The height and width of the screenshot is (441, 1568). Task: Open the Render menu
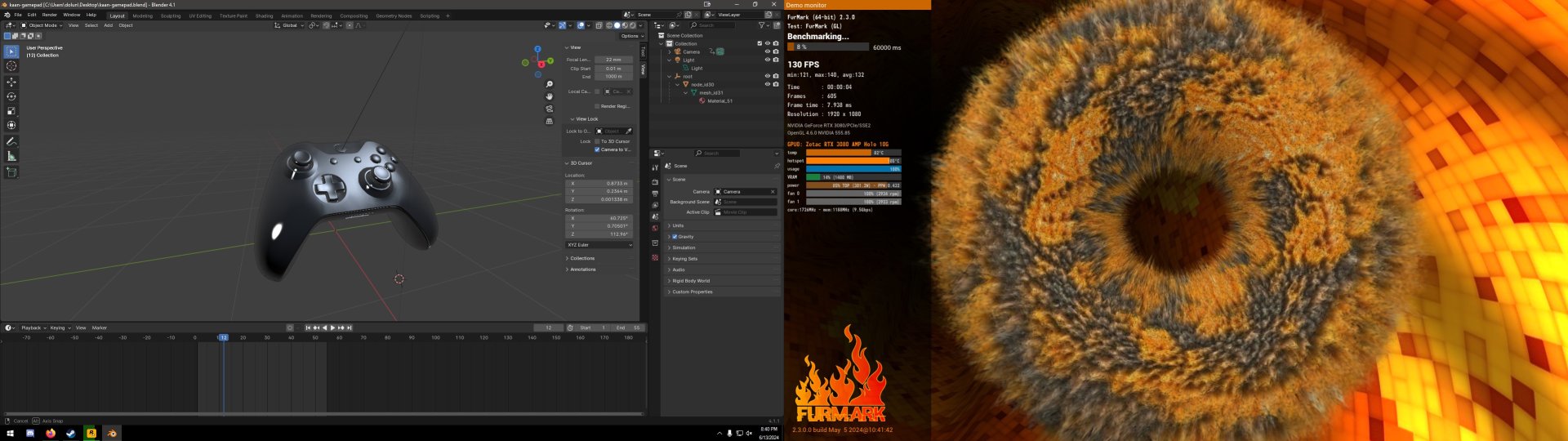[x=50, y=15]
